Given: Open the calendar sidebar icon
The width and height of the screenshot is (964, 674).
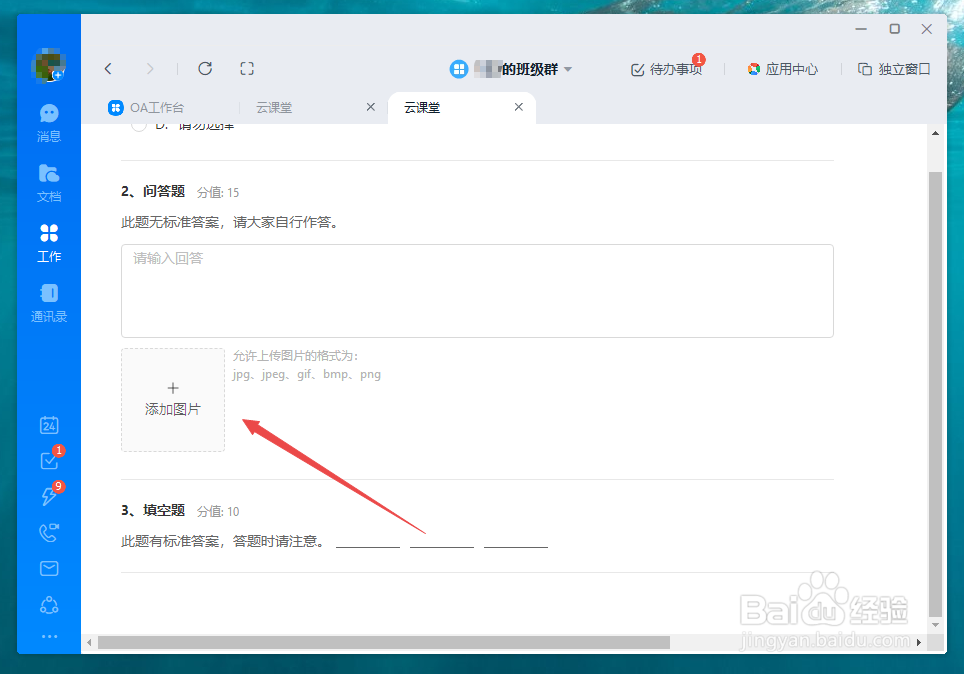Looking at the screenshot, I should [x=48, y=425].
